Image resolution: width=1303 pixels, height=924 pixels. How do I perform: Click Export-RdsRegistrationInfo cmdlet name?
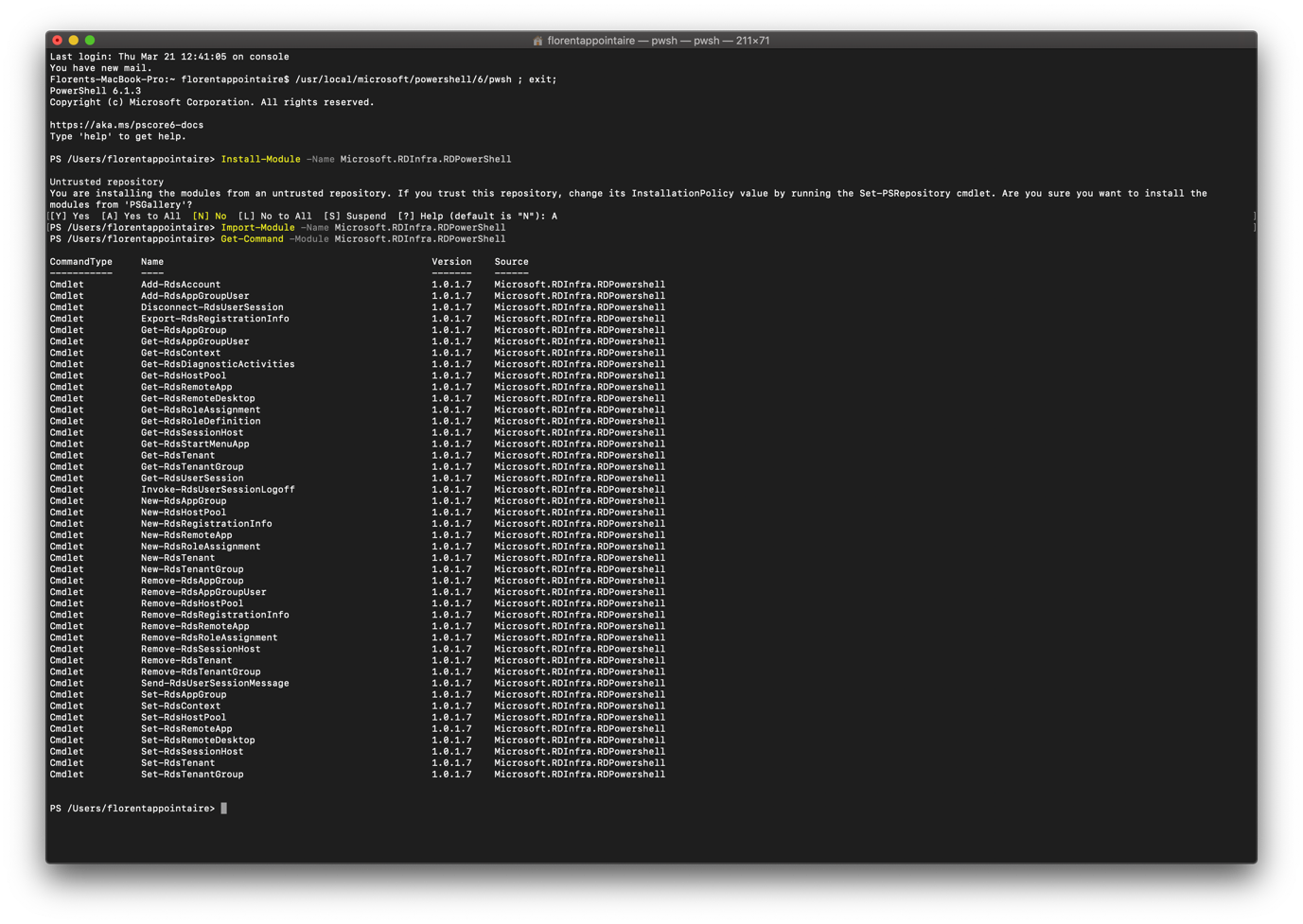point(215,319)
